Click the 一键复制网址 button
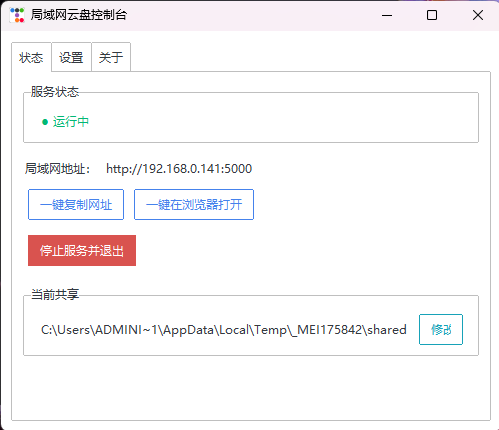This screenshot has height=430, width=499. coord(76,205)
